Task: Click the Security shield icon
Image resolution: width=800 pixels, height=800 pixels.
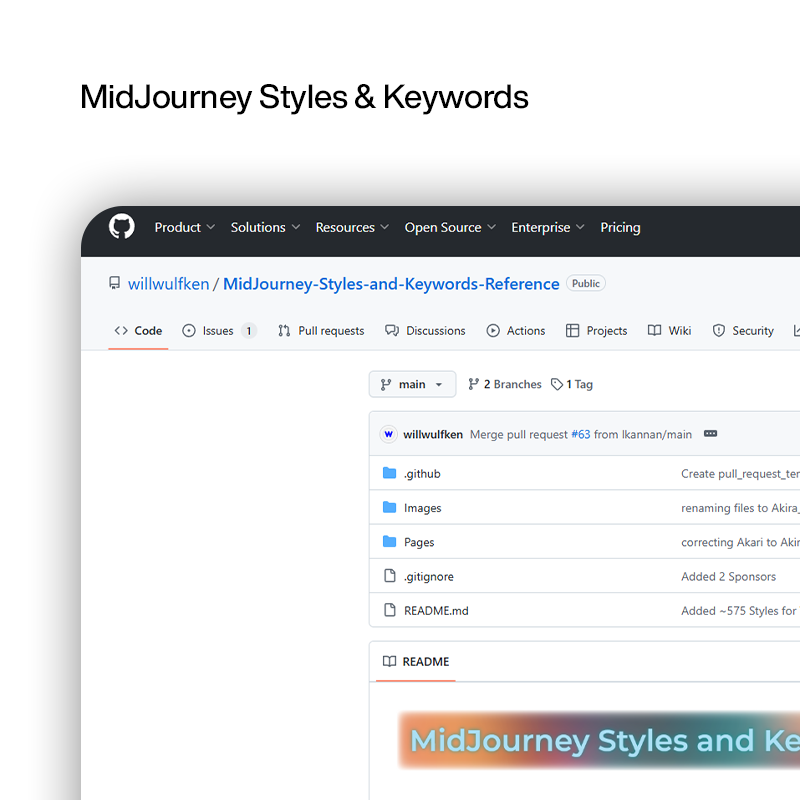Action: [718, 331]
